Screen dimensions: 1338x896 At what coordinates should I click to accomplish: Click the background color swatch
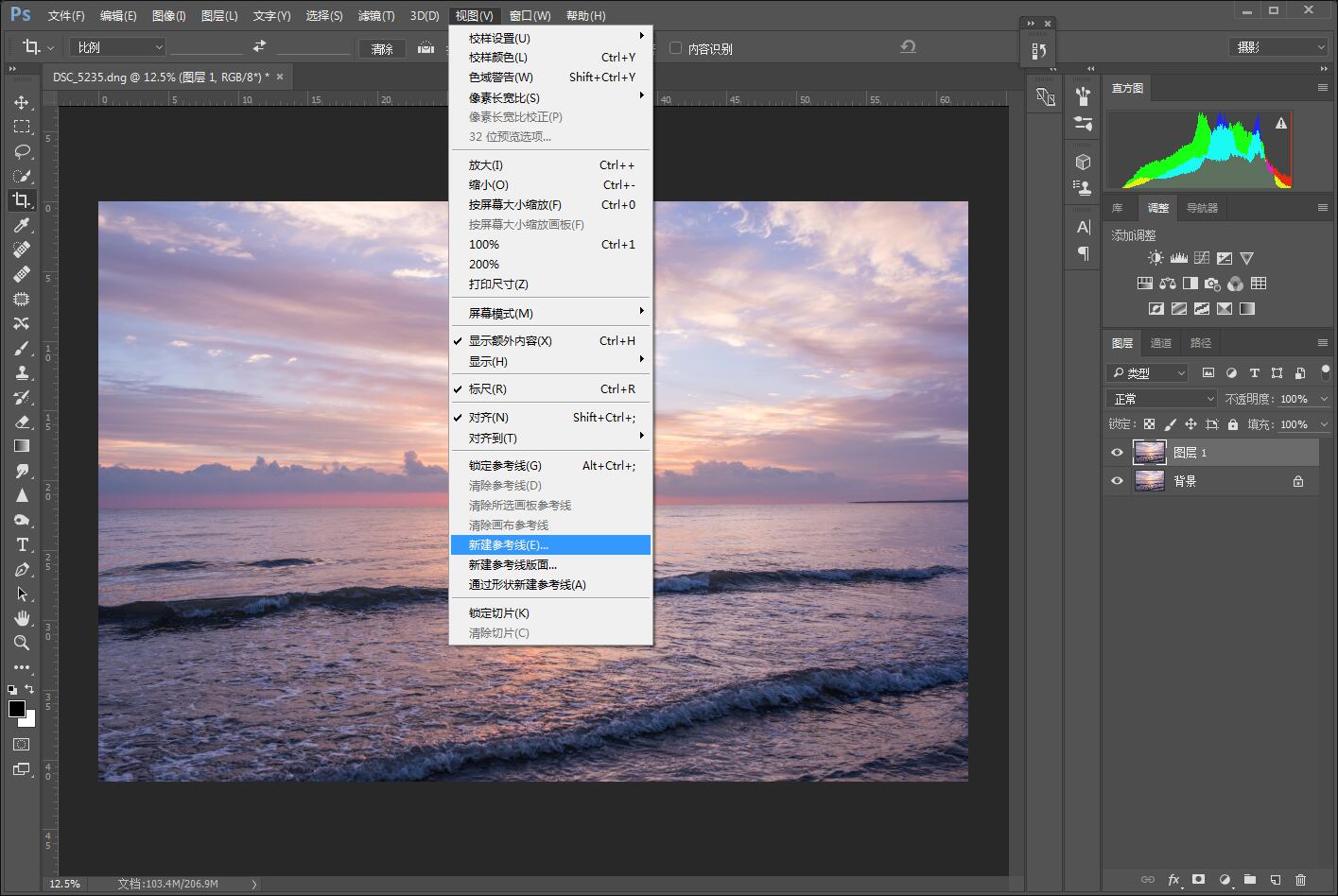28,720
